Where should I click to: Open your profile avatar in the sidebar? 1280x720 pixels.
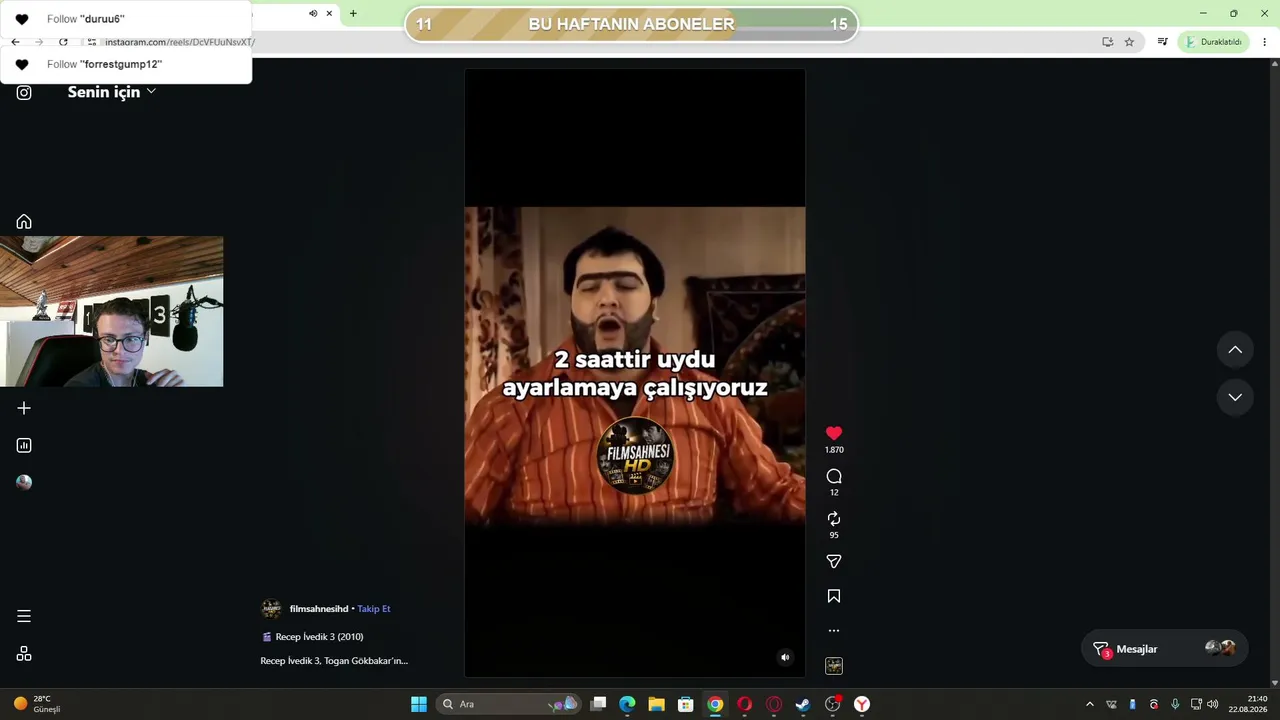[x=24, y=482]
